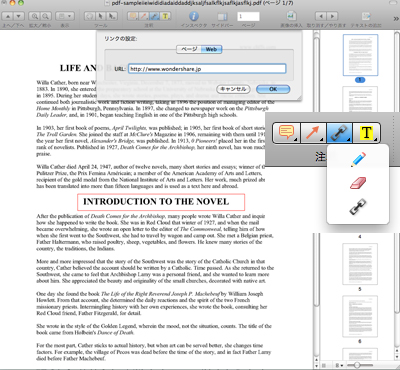The height and width of the screenshot is (370, 400).
Task: Click the yellow minimize window button
Action: pyautogui.click(x=13, y=3)
